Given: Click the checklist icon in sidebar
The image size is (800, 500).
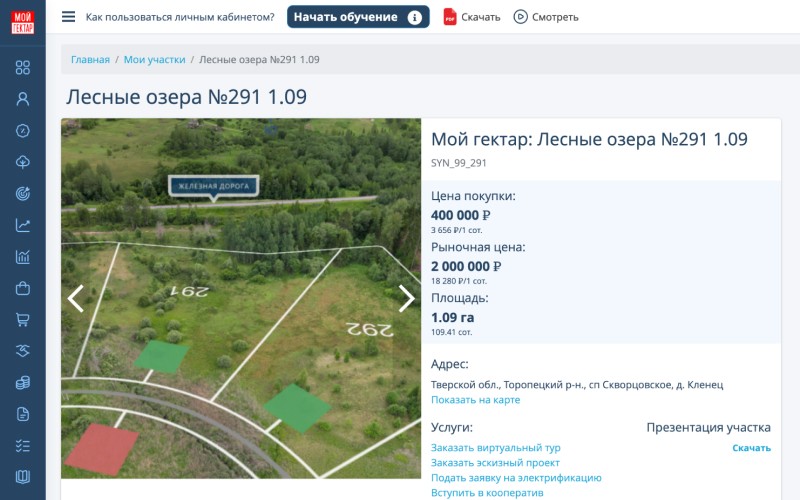Looking at the screenshot, I should coord(22,446).
